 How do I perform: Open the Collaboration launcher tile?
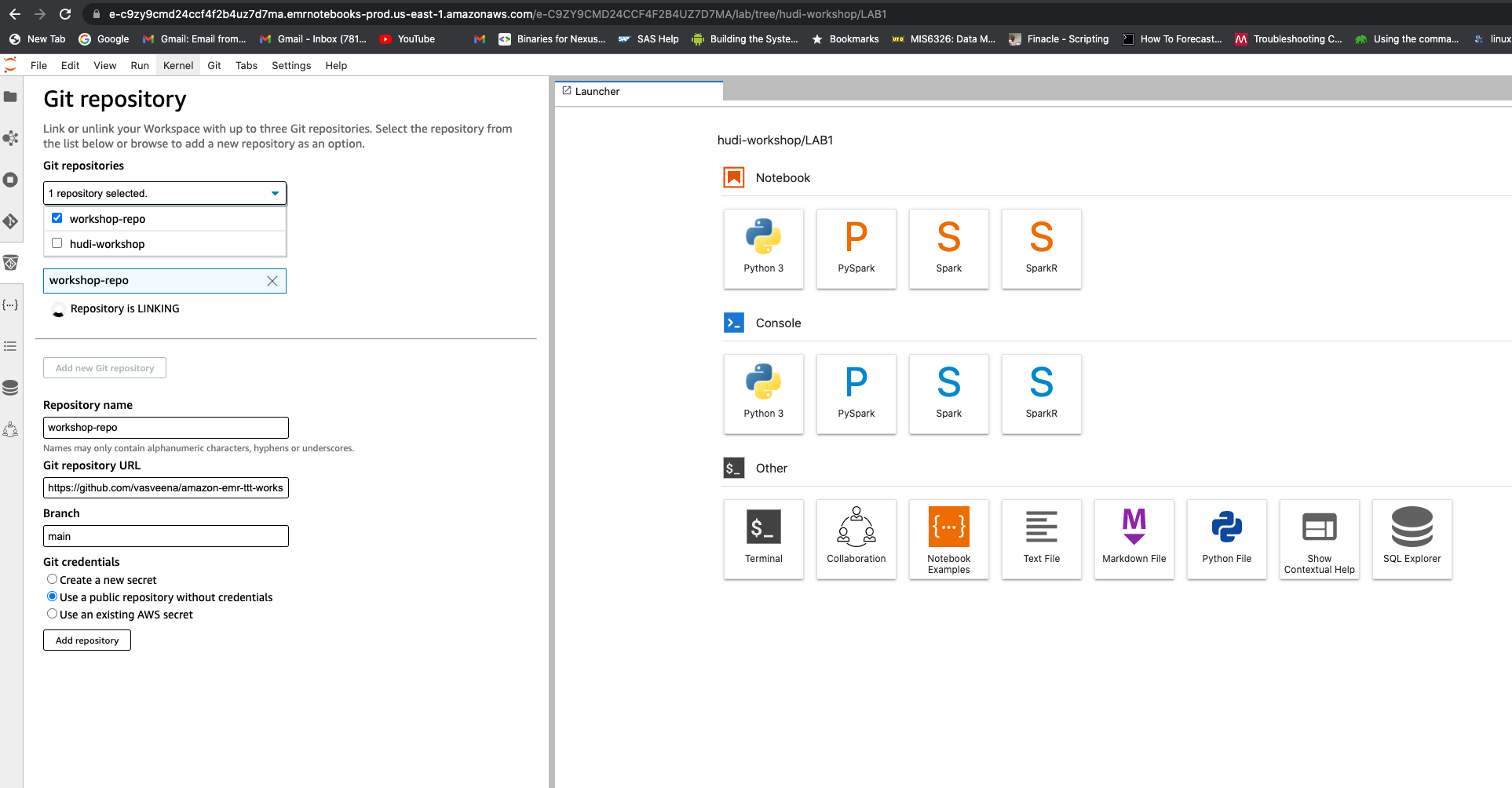pos(856,539)
